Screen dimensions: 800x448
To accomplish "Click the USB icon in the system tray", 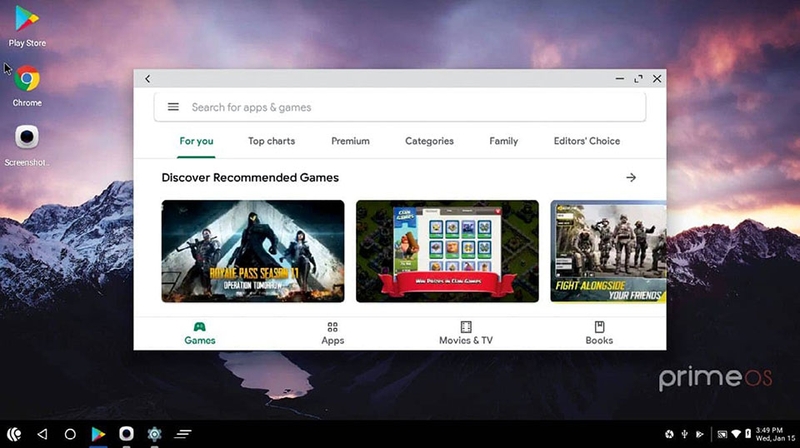I will pyautogui.click(x=685, y=434).
